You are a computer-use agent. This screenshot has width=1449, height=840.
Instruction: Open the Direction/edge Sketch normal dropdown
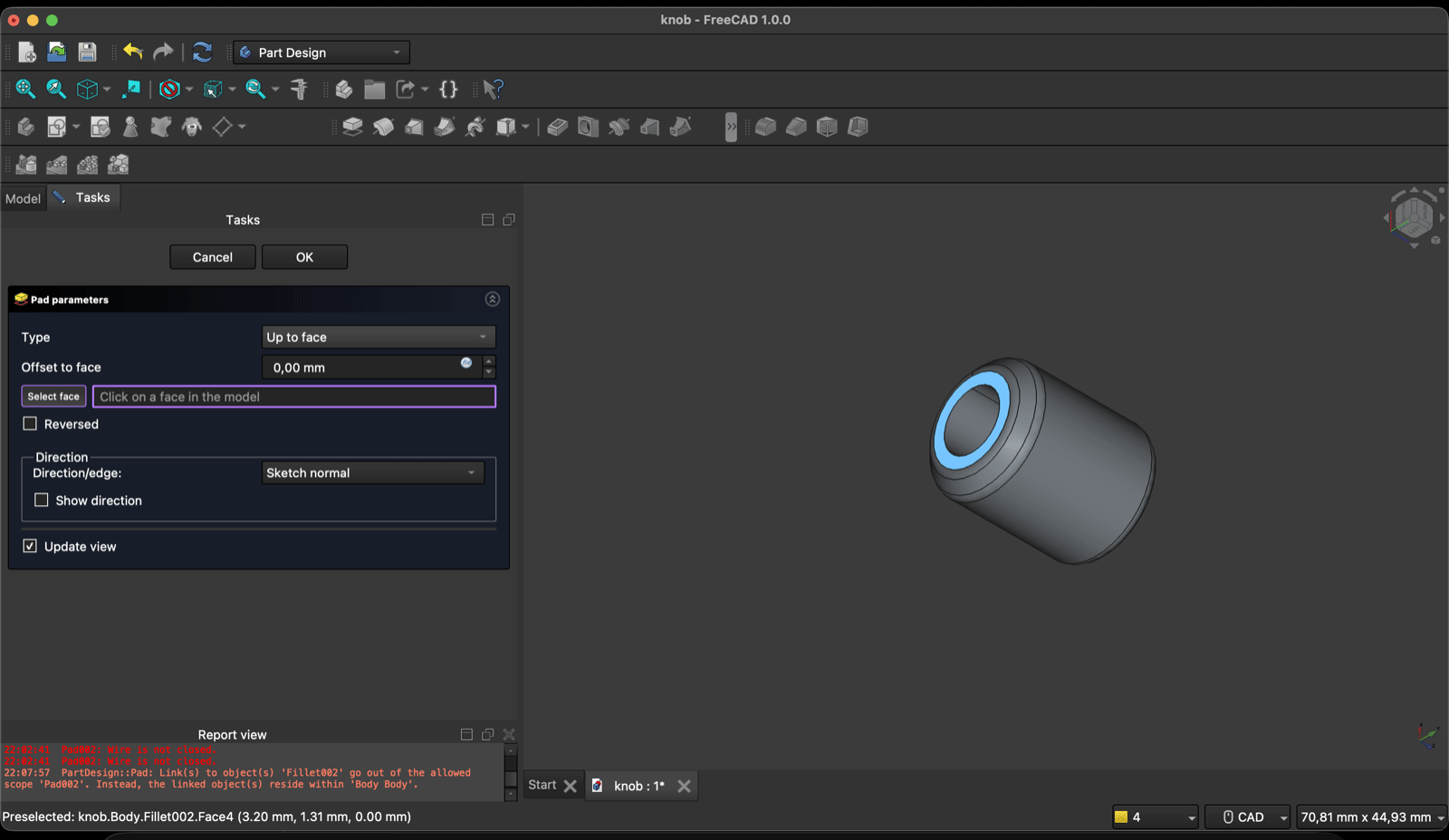point(373,472)
